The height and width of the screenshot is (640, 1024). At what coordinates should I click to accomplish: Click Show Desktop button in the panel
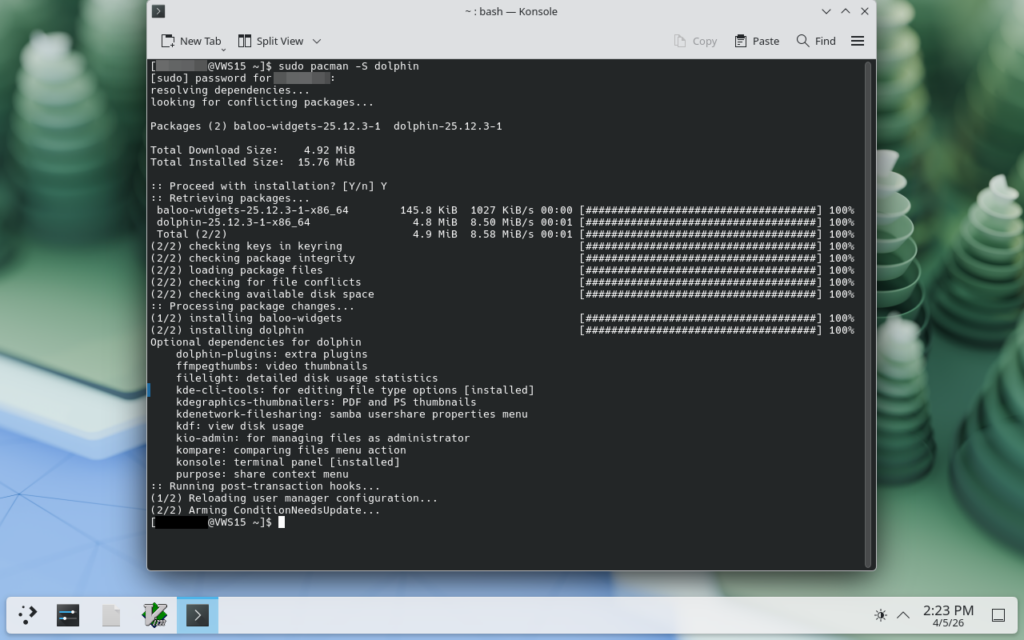click(997, 615)
